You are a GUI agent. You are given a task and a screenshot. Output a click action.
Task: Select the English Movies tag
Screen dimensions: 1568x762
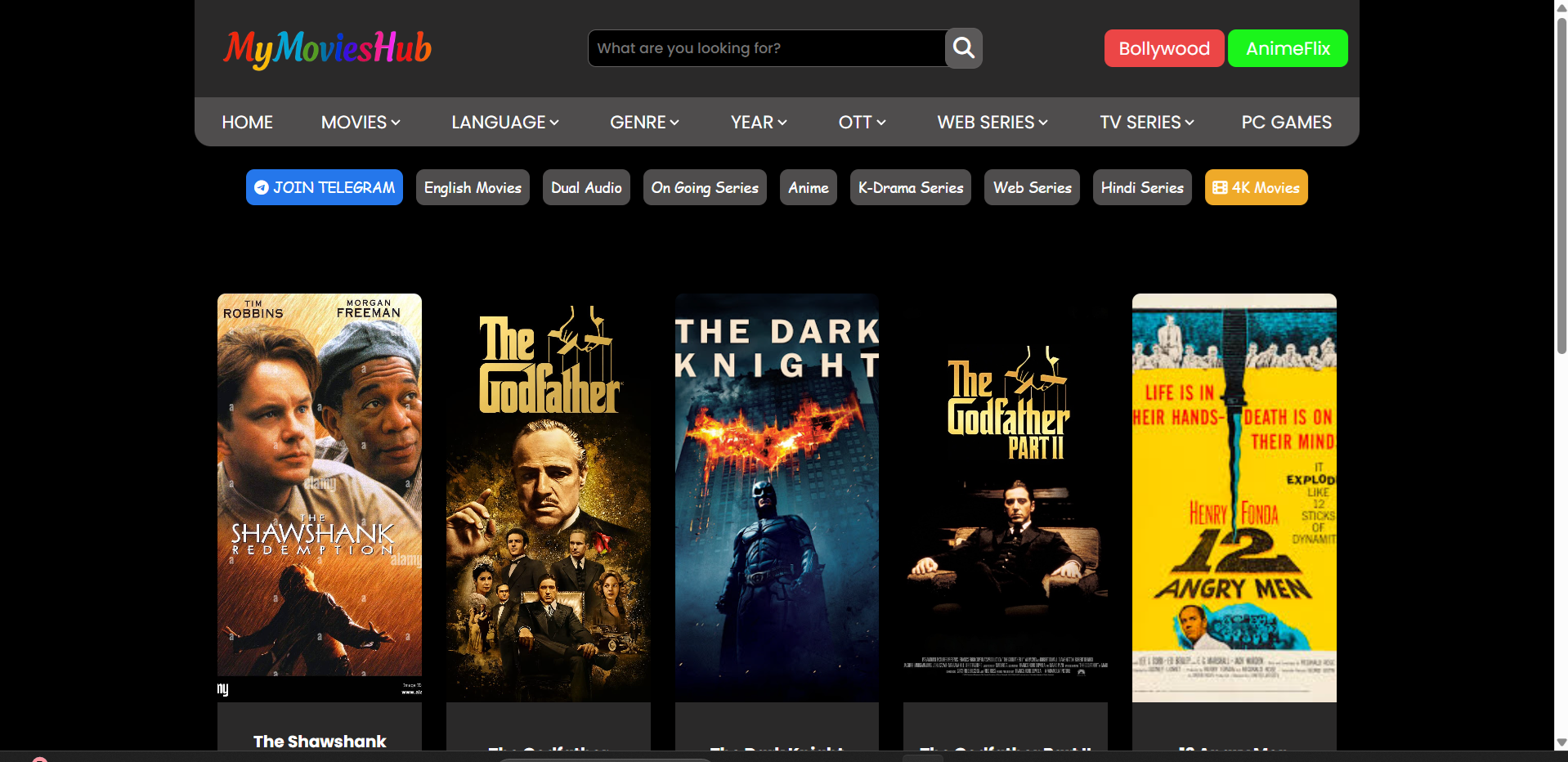tap(473, 187)
